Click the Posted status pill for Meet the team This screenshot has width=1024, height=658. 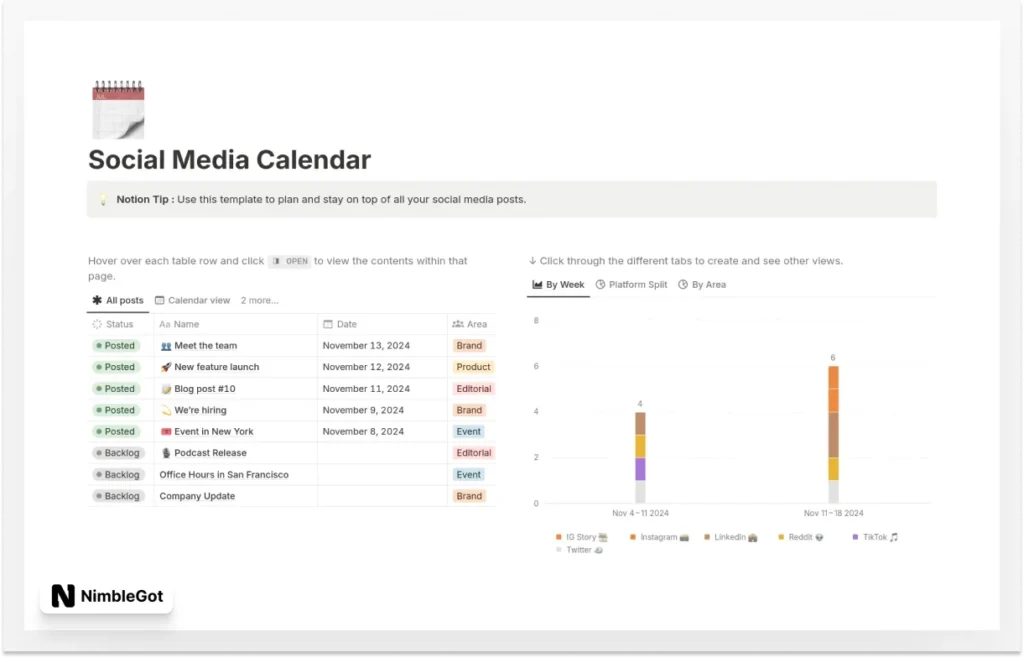tap(115, 345)
